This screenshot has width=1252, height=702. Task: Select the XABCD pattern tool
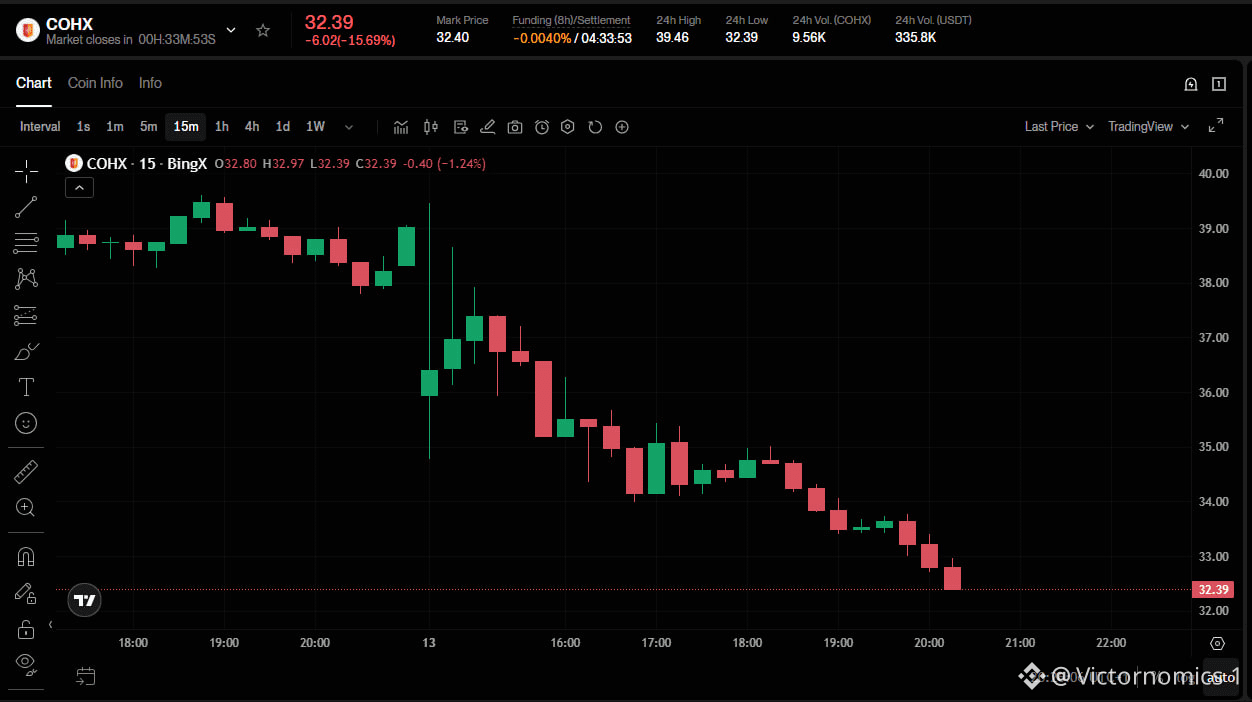(x=27, y=279)
